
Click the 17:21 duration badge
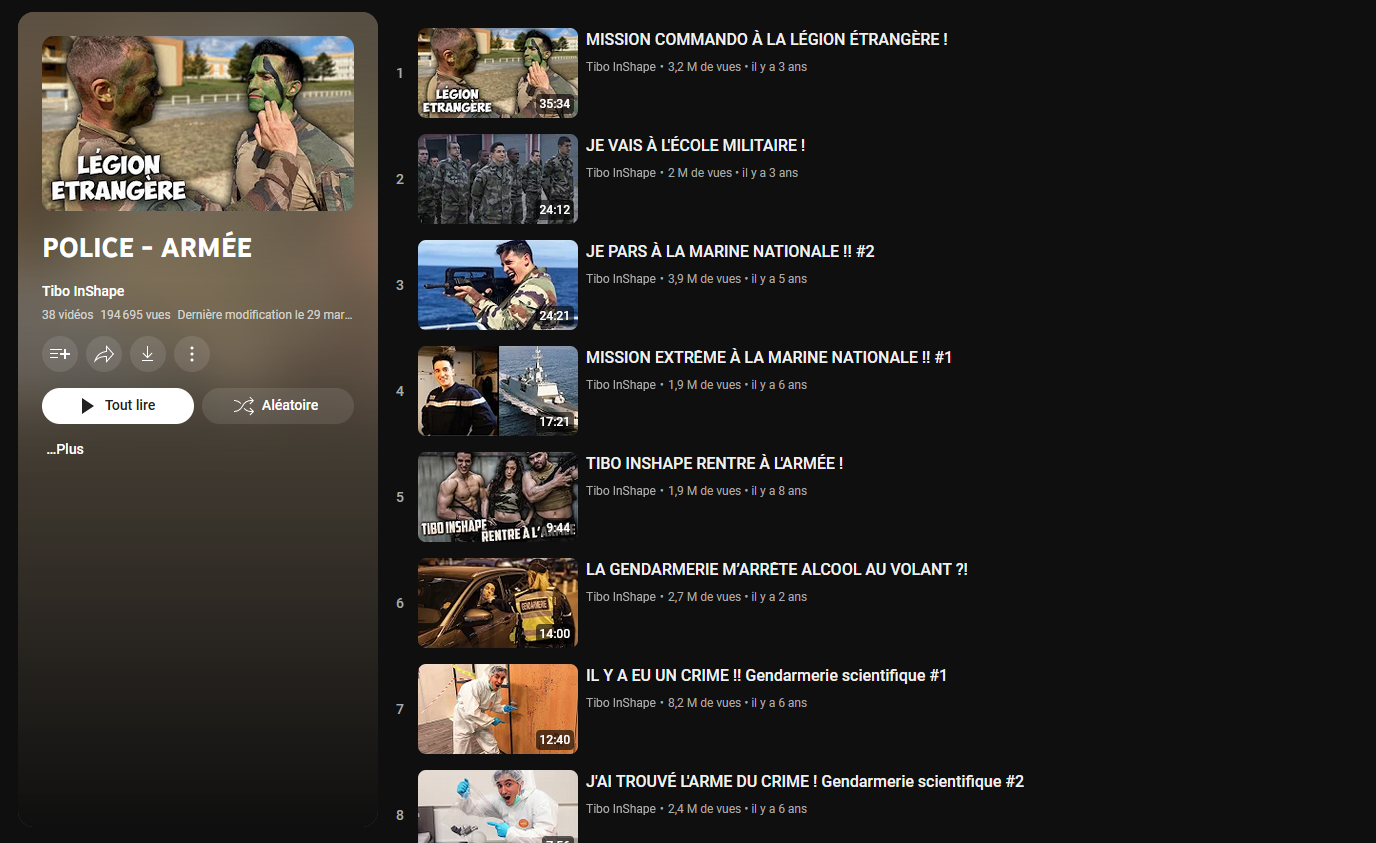(x=554, y=422)
